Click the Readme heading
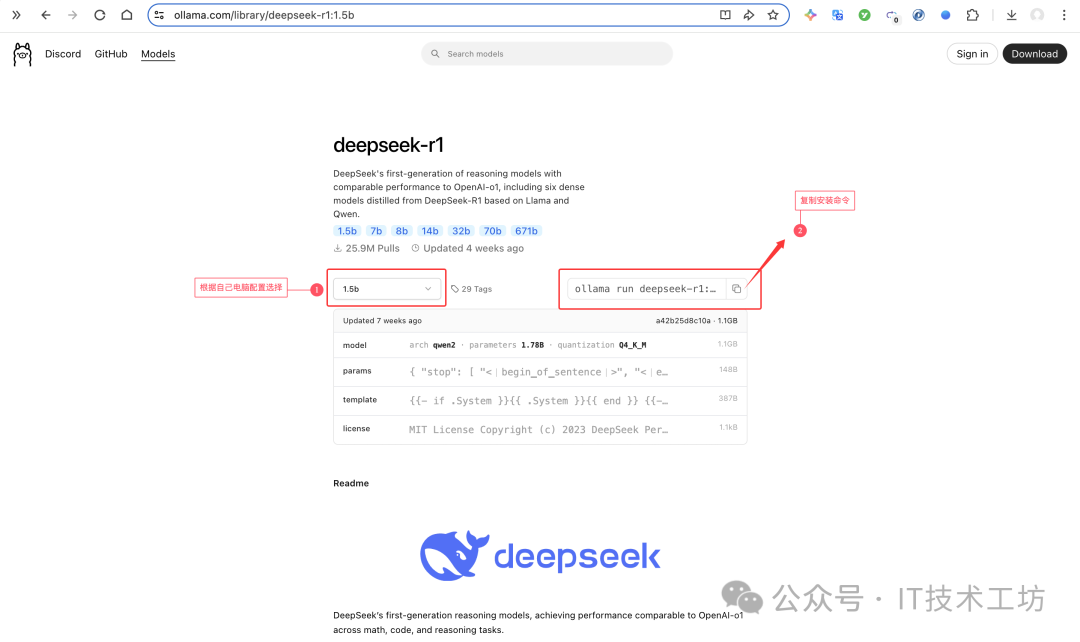Viewport: 1080px width, 642px height. click(x=351, y=483)
